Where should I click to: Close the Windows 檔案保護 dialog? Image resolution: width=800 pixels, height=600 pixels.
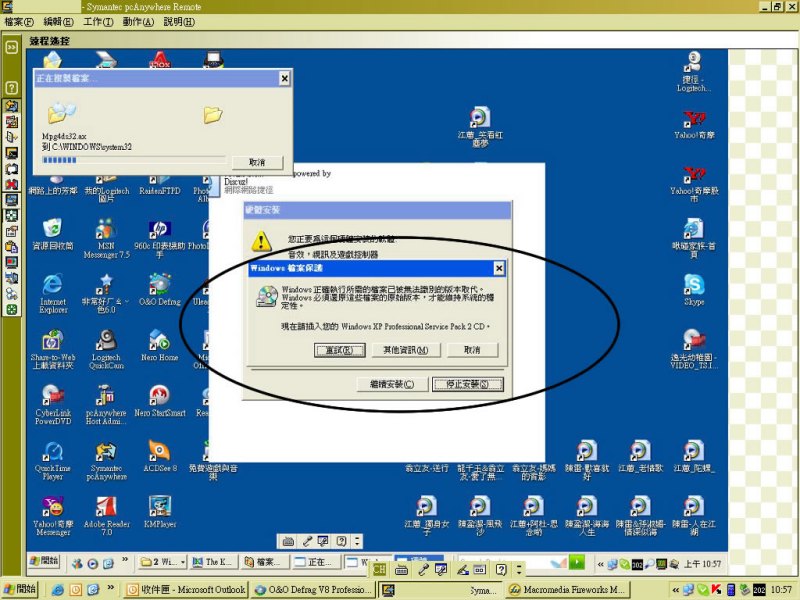pyautogui.click(x=499, y=268)
